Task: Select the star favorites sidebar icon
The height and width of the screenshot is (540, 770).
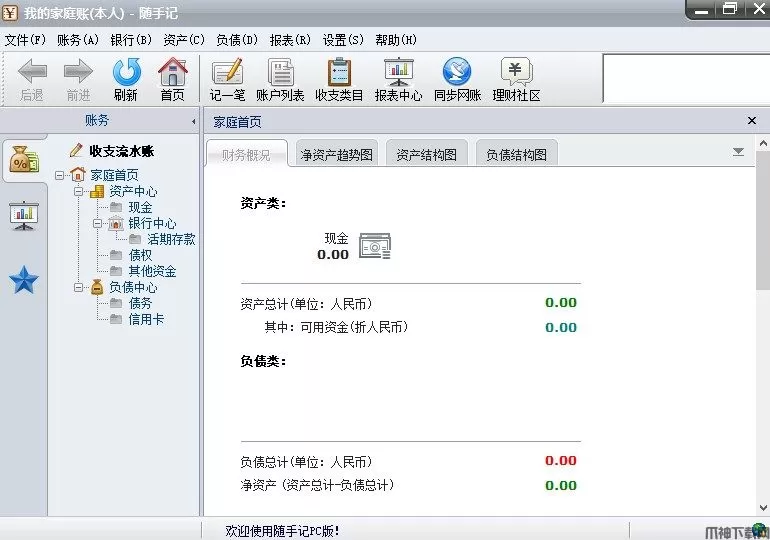Action: click(x=23, y=281)
